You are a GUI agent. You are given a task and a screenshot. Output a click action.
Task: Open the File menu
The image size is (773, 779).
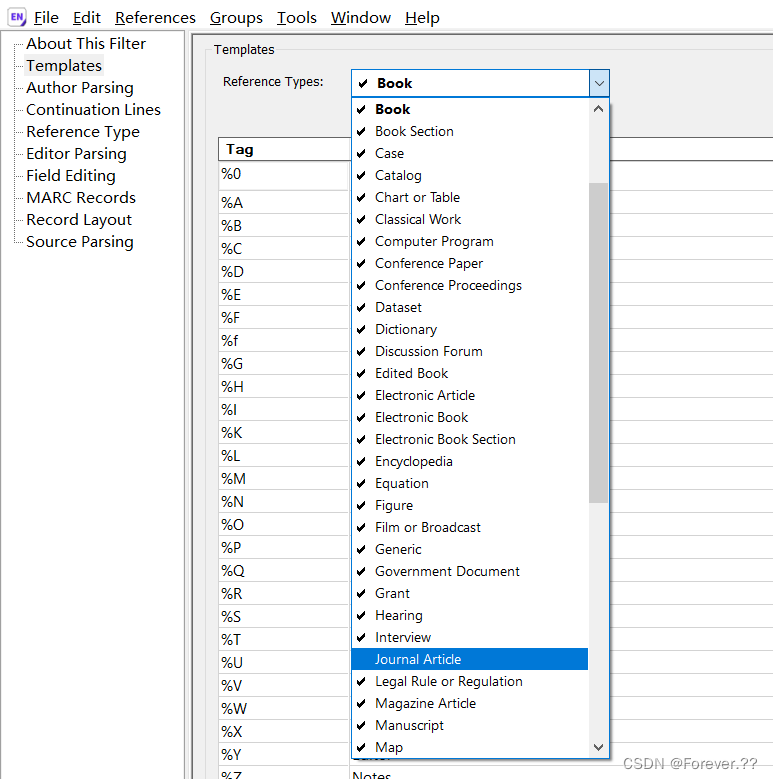coord(46,18)
